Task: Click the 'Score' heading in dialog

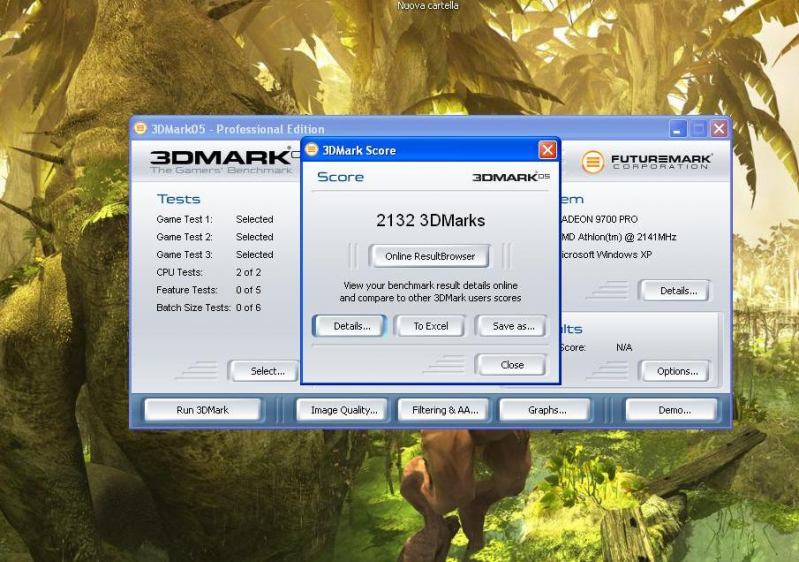Action: click(340, 177)
